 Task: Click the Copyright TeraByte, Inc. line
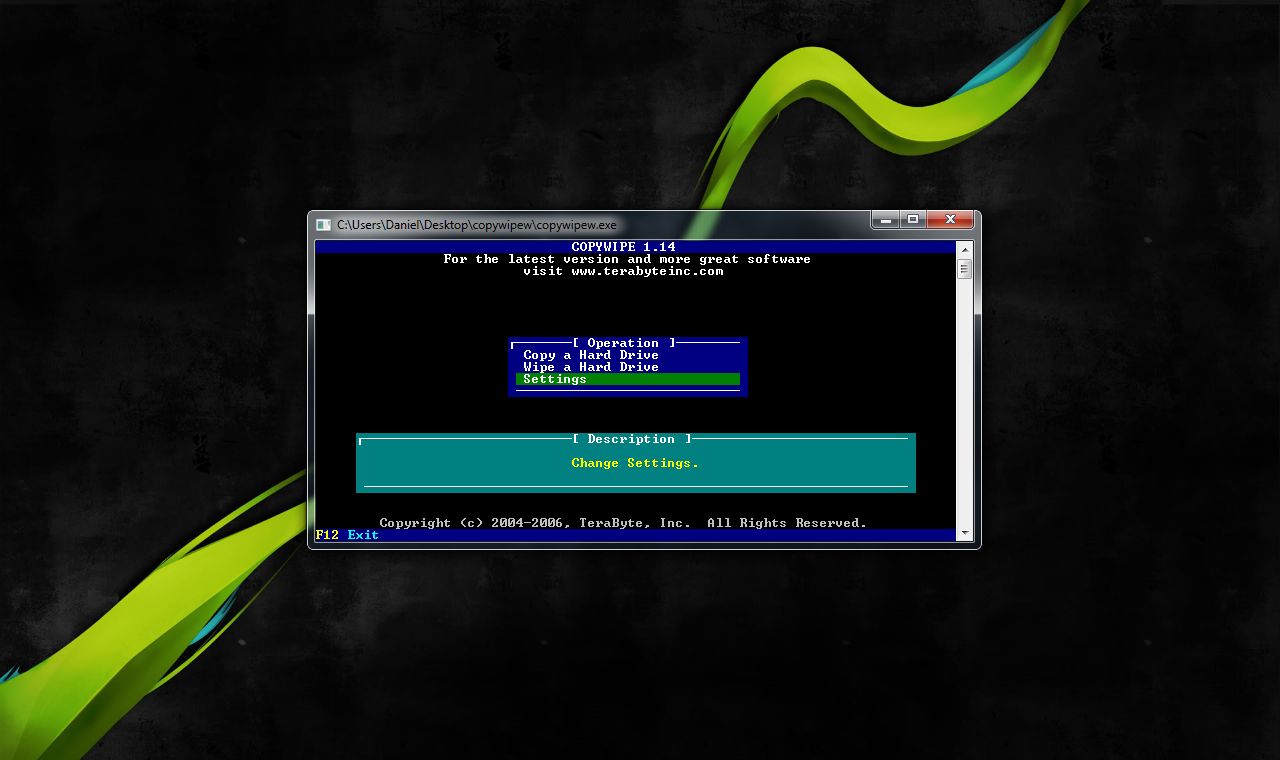click(623, 523)
